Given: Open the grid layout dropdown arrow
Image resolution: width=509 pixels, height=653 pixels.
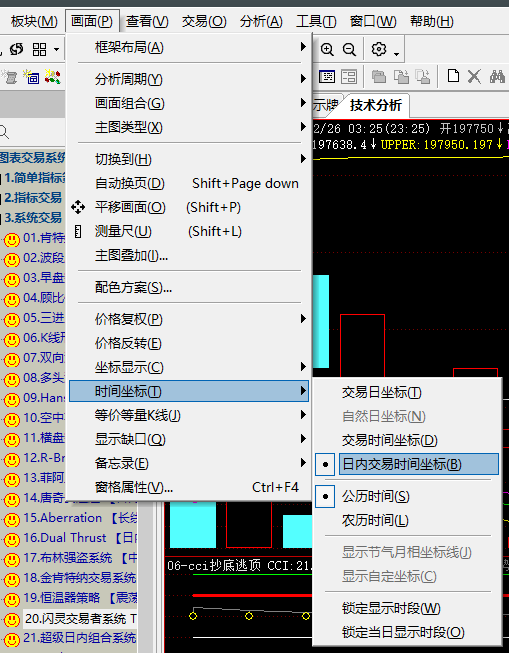Looking at the screenshot, I should [x=56, y=50].
